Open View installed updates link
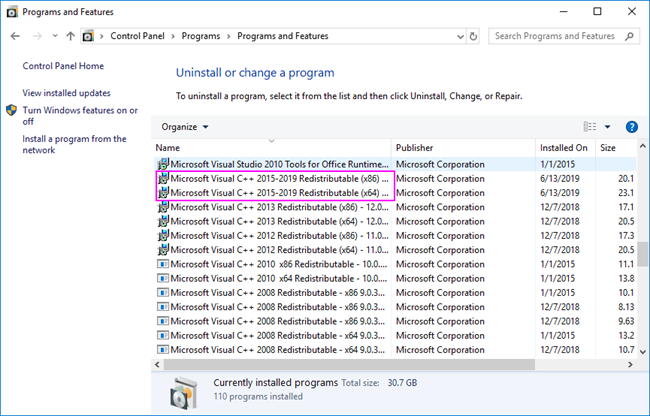The width and height of the screenshot is (650, 416). point(66,92)
